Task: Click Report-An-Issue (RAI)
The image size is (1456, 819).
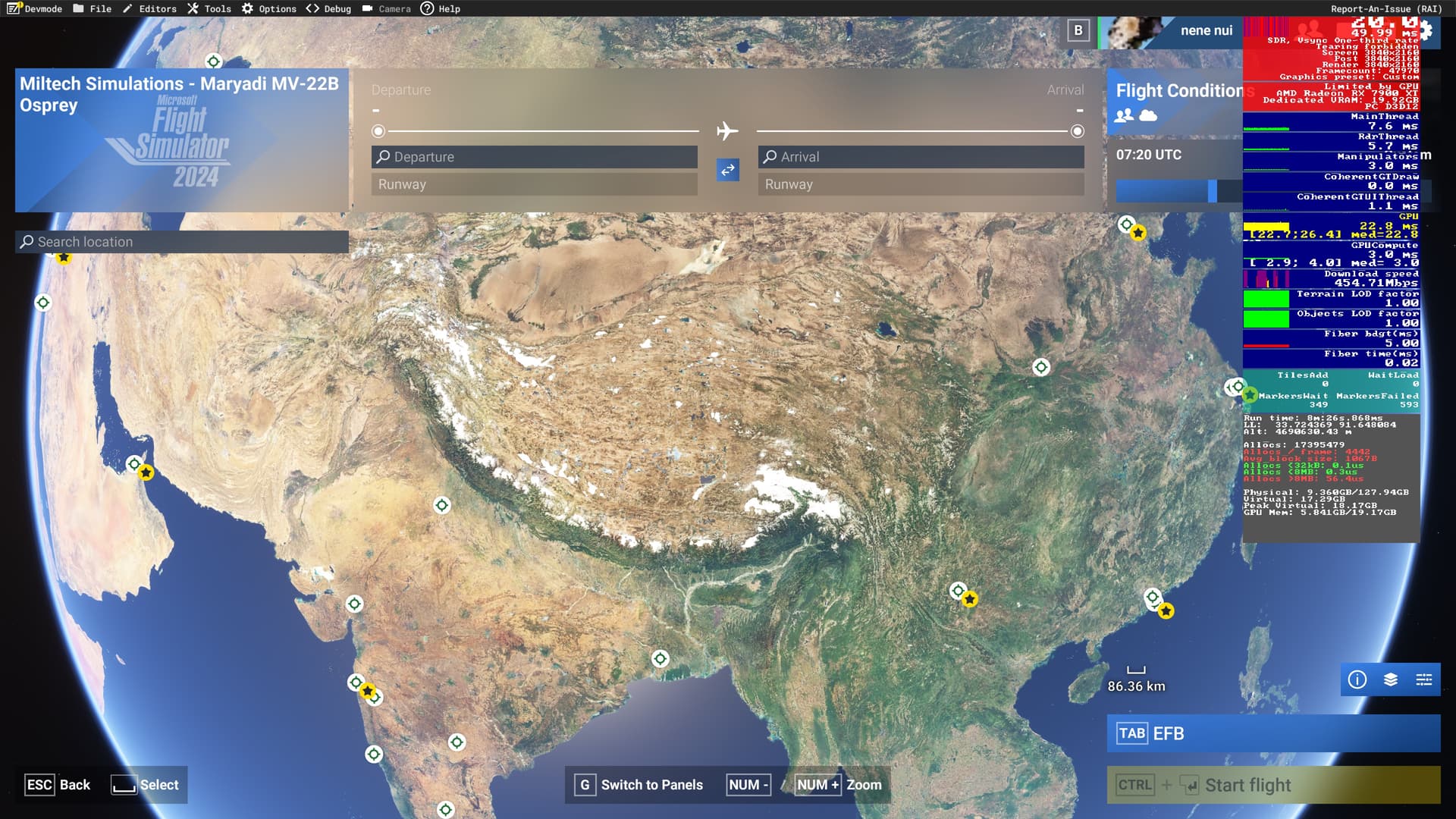Action: tap(1386, 9)
